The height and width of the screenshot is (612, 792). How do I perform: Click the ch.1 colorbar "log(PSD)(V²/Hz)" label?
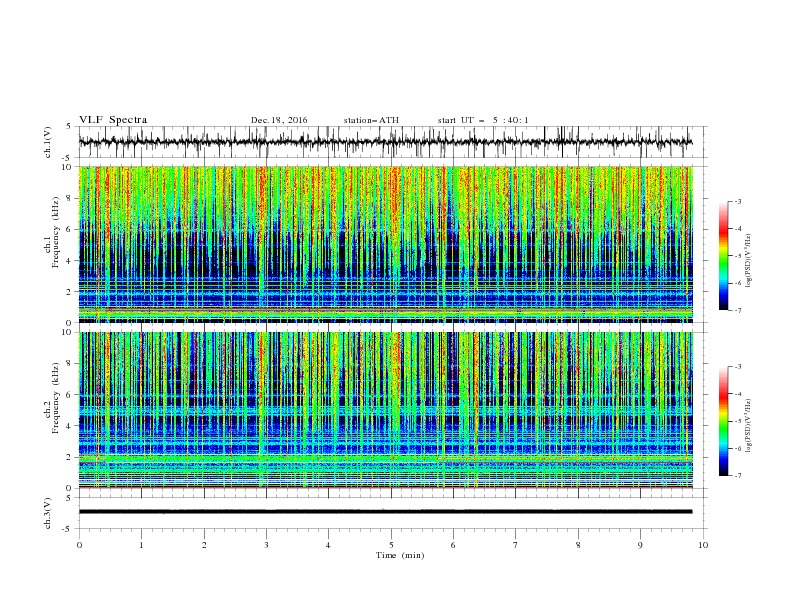point(749,261)
